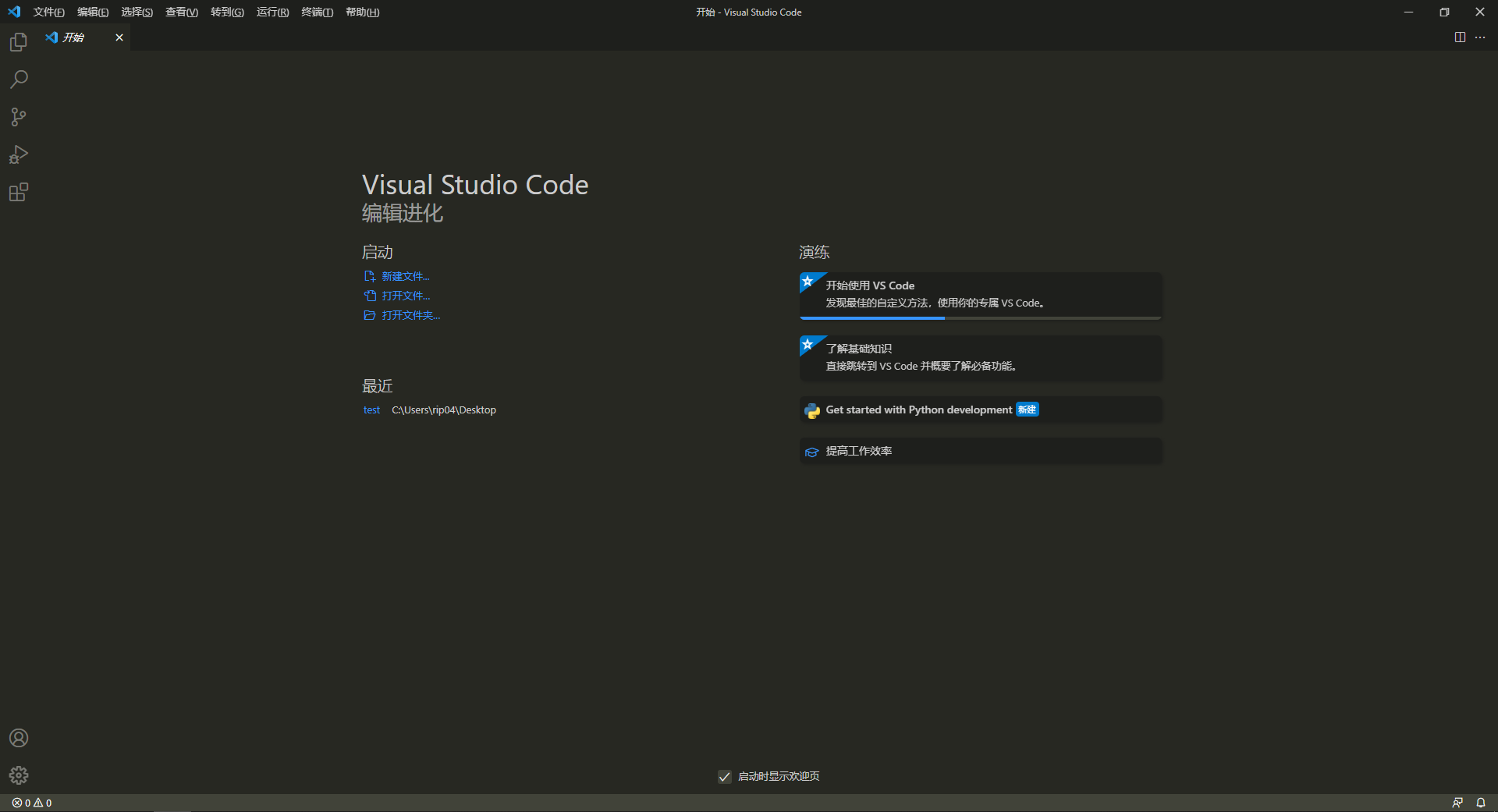Click the 打开文件... link
Image resolution: width=1498 pixels, height=812 pixels.
(x=406, y=296)
